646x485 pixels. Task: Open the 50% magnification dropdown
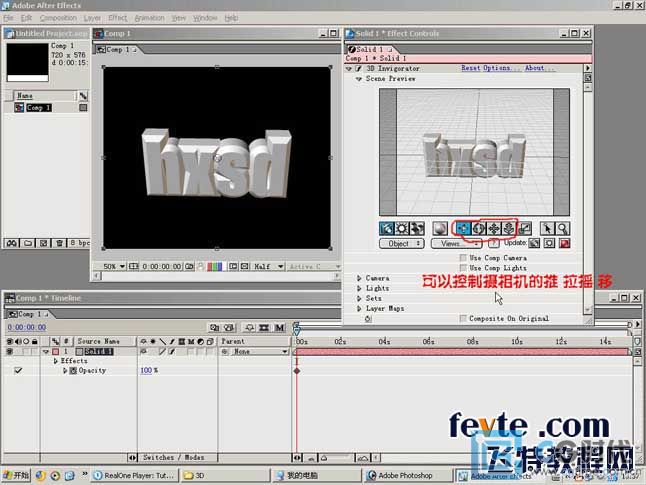coord(114,267)
